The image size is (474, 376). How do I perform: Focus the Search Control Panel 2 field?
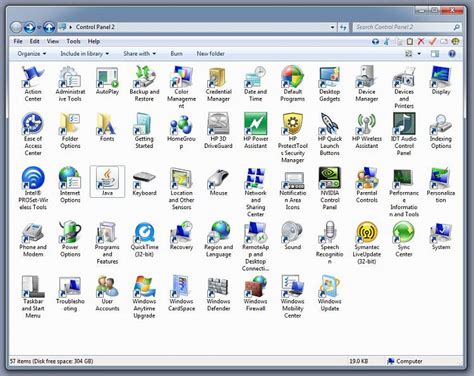click(407, 27)
